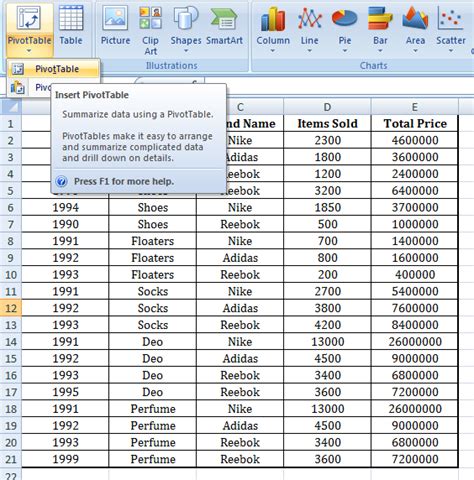This screenshot has width=474, height=480.
Task: Select cell D2 containing 2300
Action: coord(327,140)
